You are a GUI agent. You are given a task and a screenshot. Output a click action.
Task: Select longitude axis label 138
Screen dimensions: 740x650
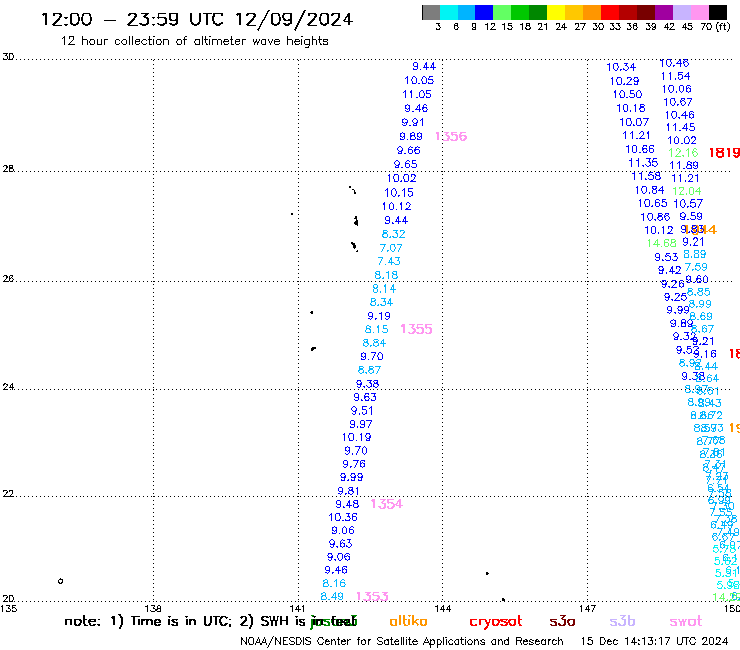pos(153,609)
